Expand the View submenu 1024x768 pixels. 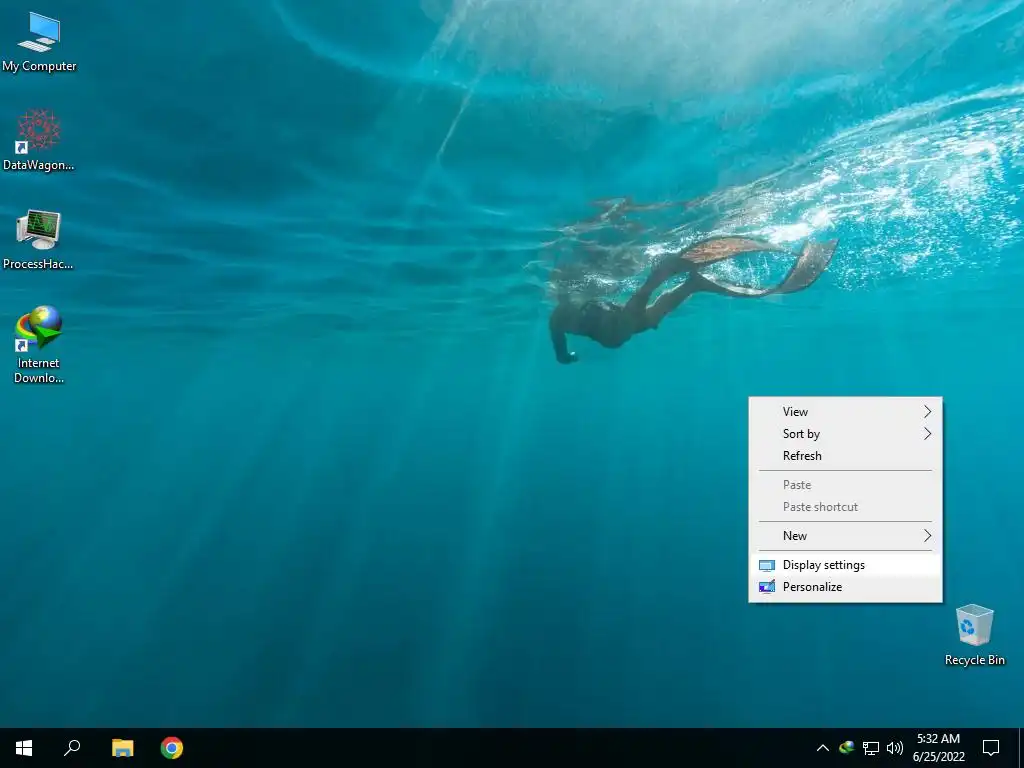pyautogui.click(x=845, y=411)
